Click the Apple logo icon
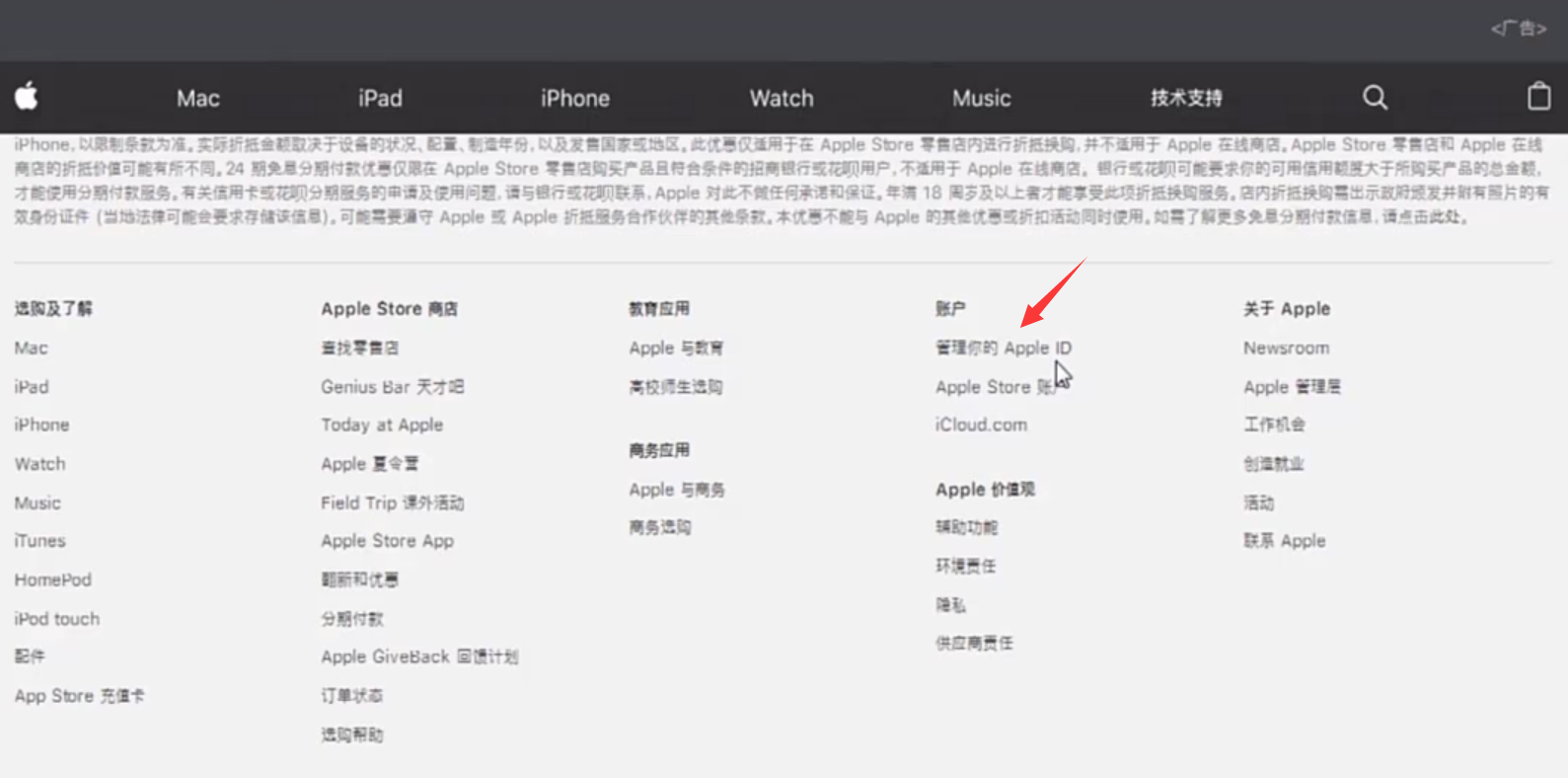Image resolution: width=1568 pixels, height=778 pixels. (x=27, y=97)
